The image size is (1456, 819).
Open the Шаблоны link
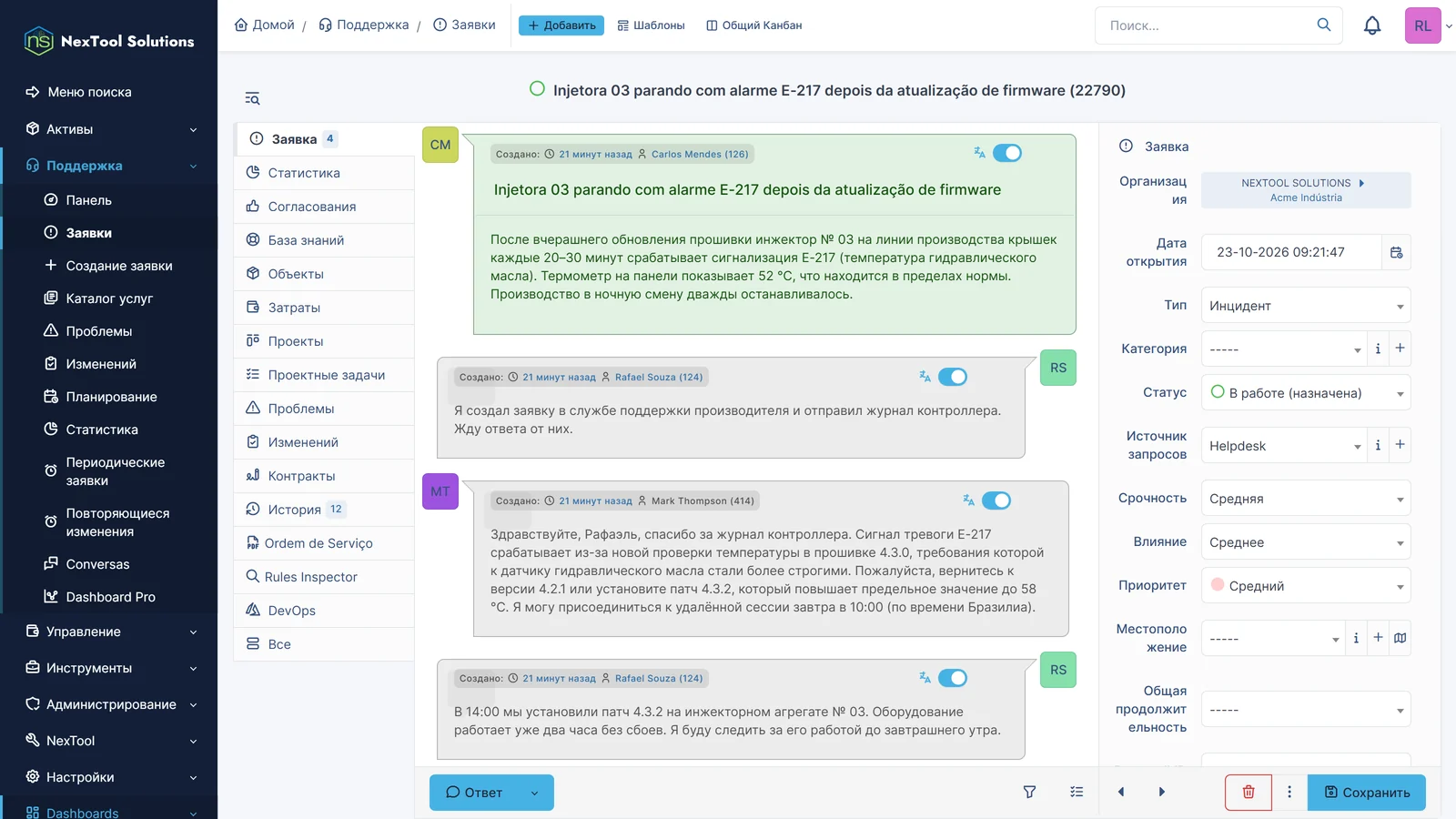(651, 25)
